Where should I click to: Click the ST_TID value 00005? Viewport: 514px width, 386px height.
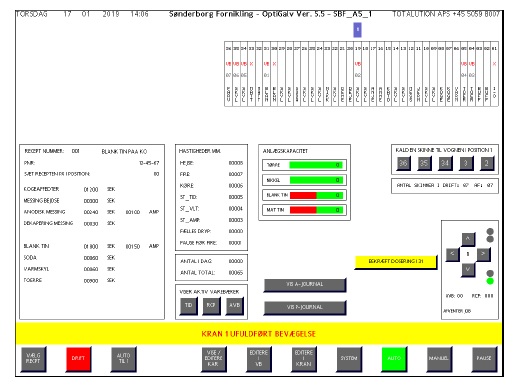pos(236,197)
